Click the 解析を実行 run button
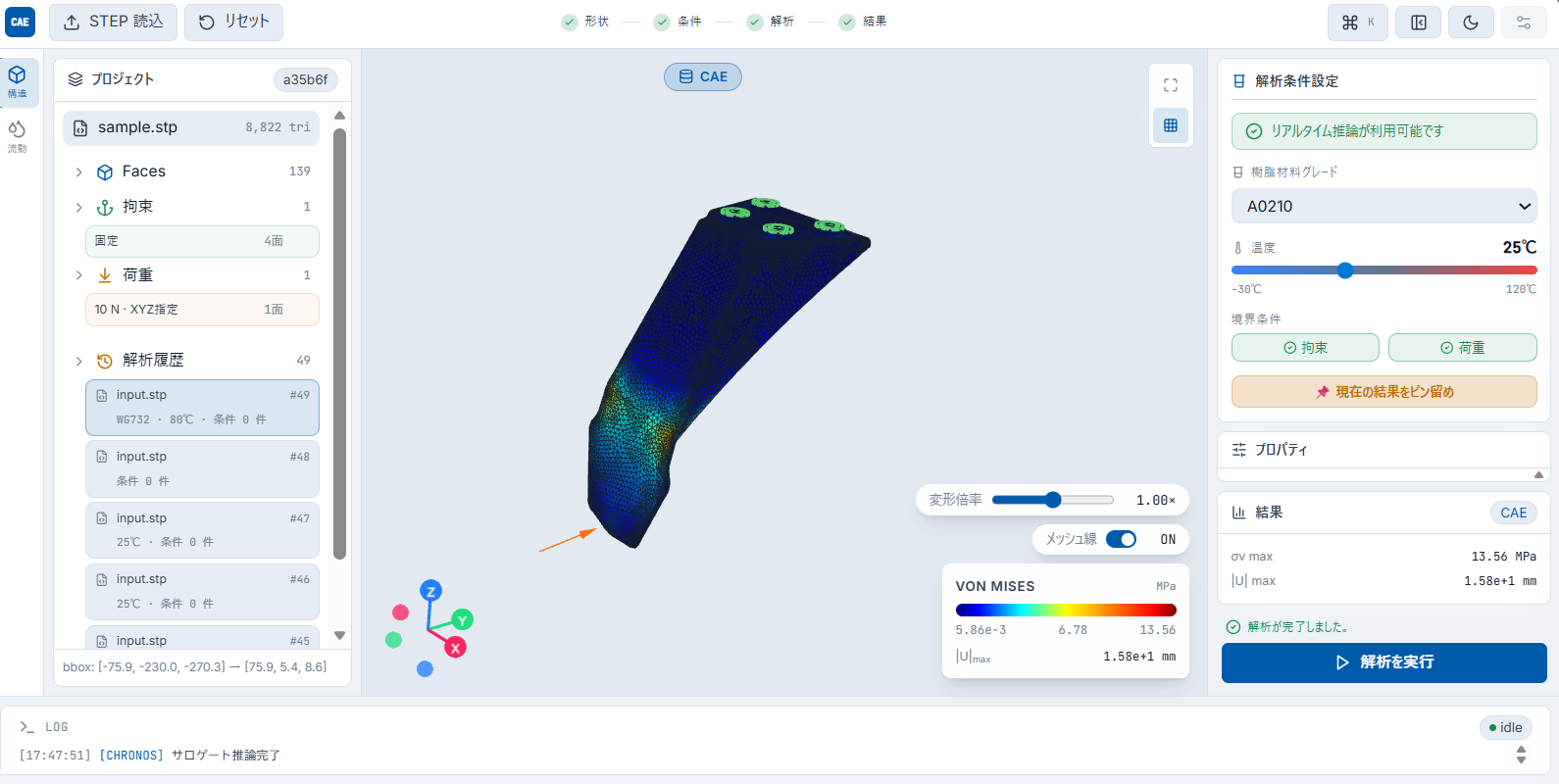The width and height of the screenshot is (1559, 784). click(x=1384, y=662)
